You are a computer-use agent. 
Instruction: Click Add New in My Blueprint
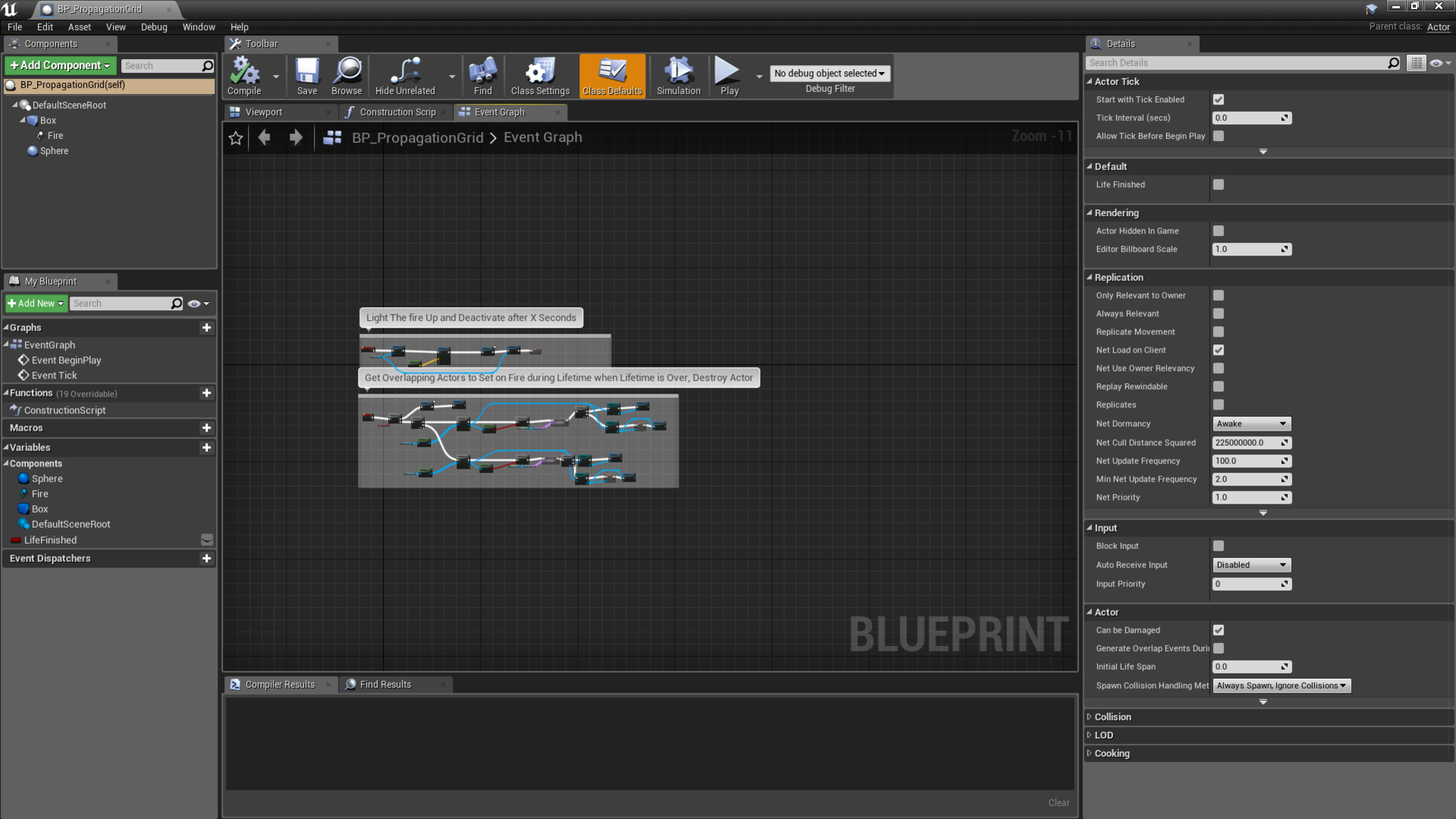point(36,303)
